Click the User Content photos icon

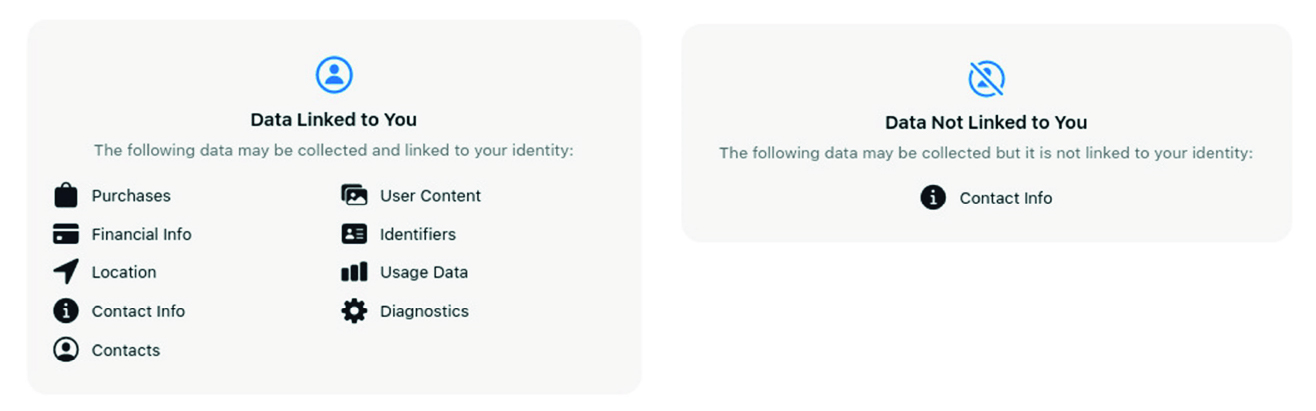point(354,195)
